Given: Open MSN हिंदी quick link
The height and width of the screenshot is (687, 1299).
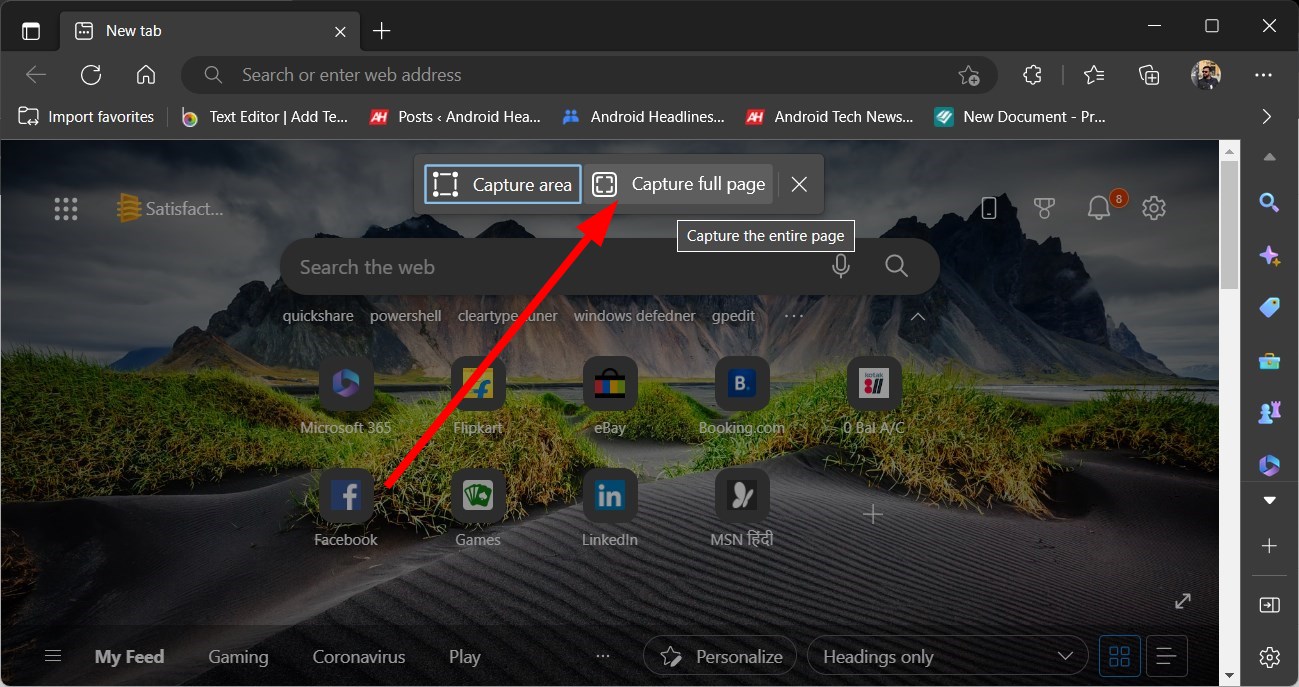Looking at the screenshot, I should coord(742,509).
